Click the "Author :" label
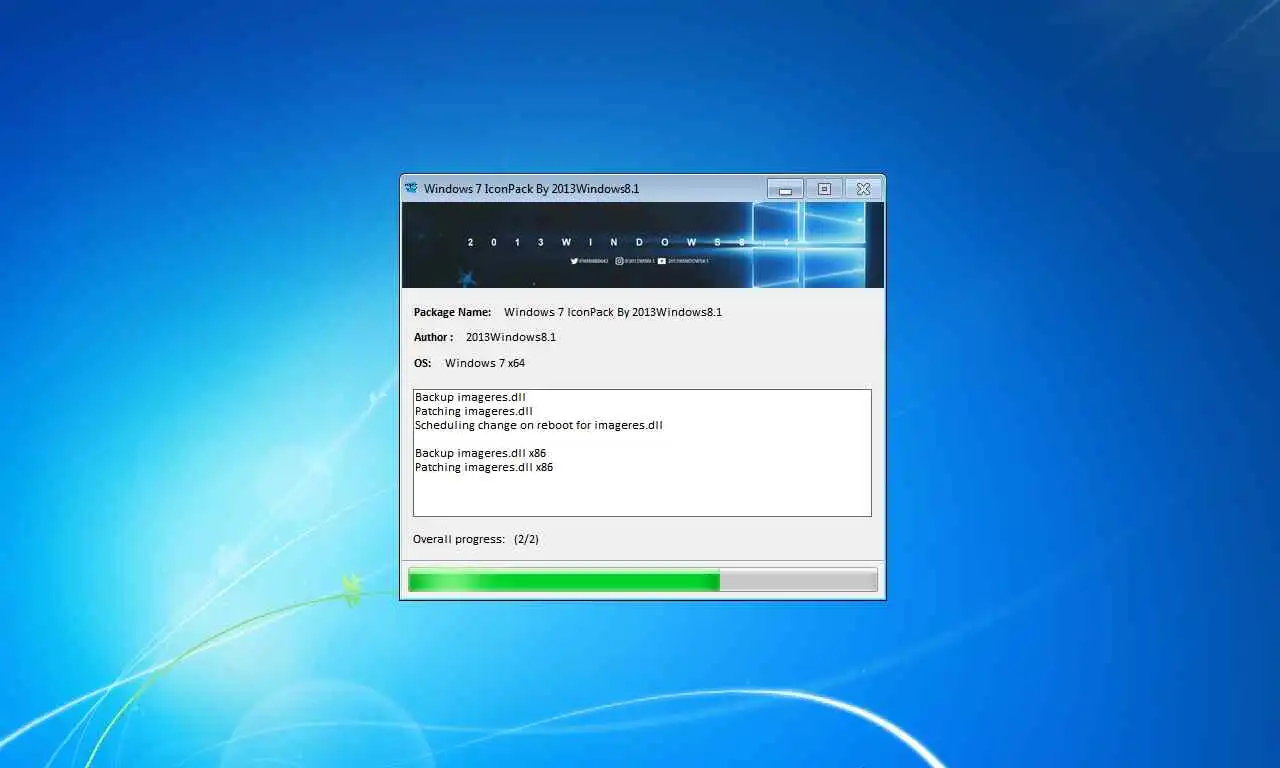The image size is (1280, 768). tap(434, 337)
